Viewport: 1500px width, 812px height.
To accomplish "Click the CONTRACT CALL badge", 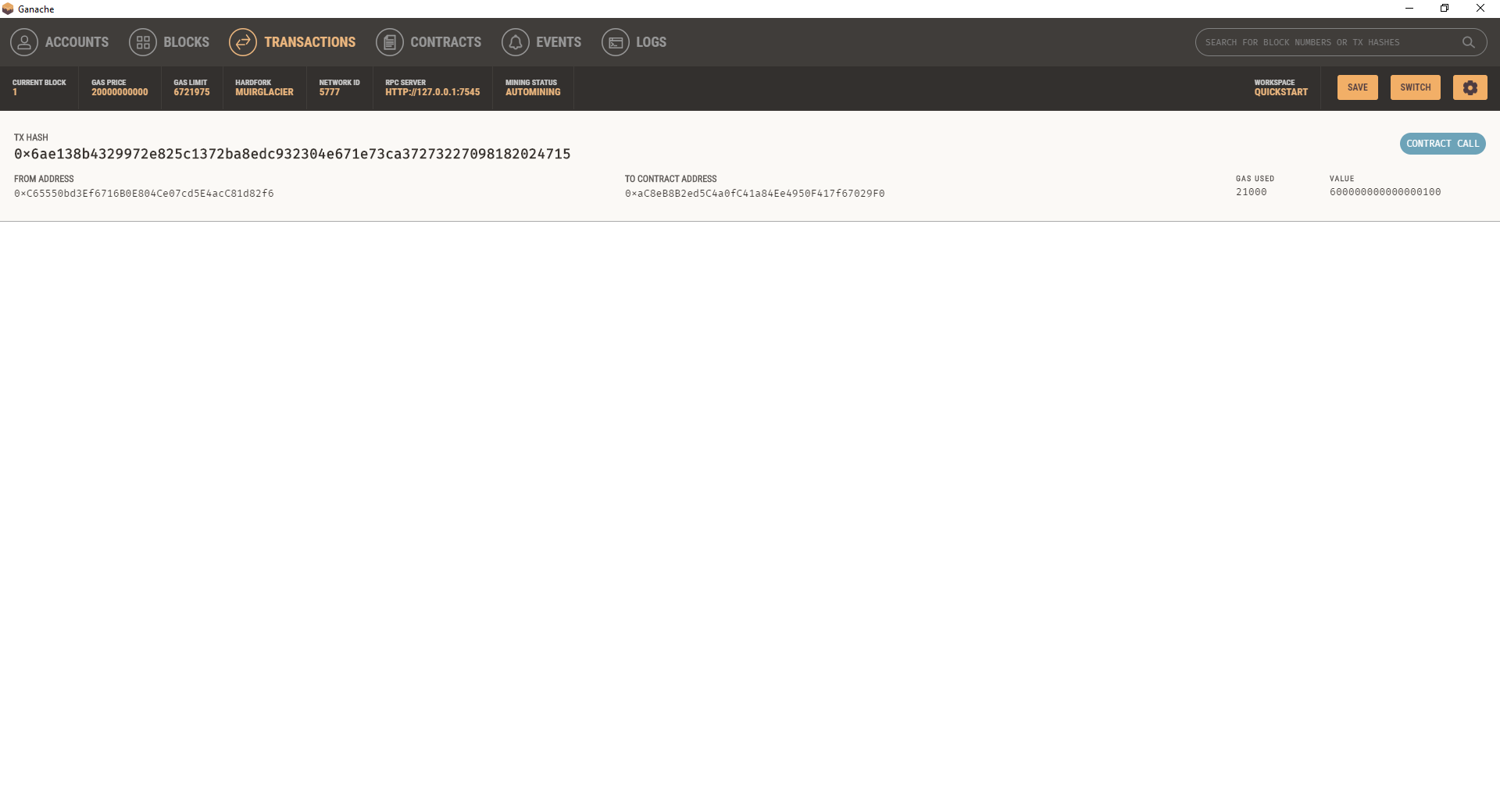I will pos(1443,144).
